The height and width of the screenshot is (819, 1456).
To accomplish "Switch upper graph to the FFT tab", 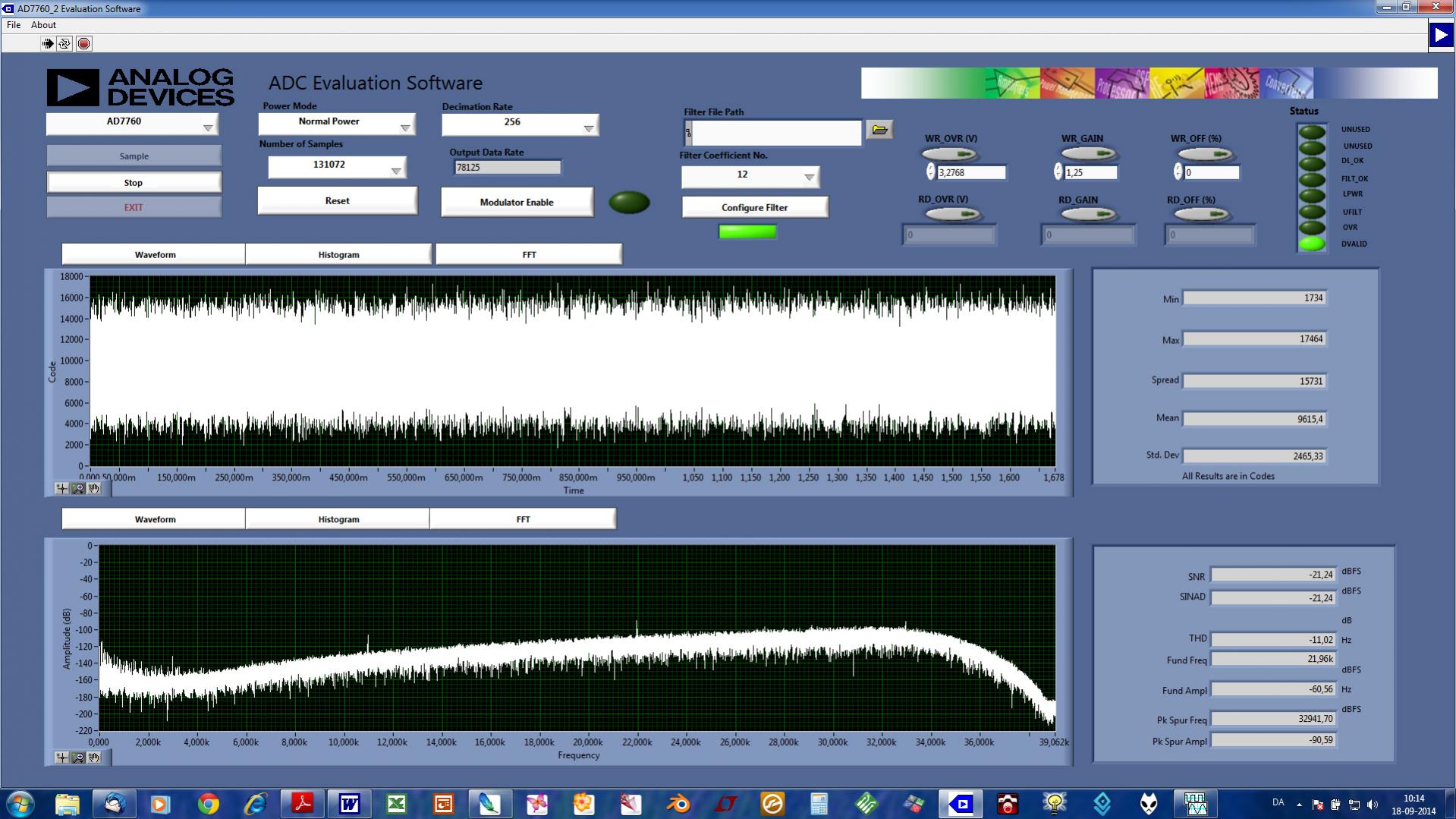I will (x=529, y=254).
